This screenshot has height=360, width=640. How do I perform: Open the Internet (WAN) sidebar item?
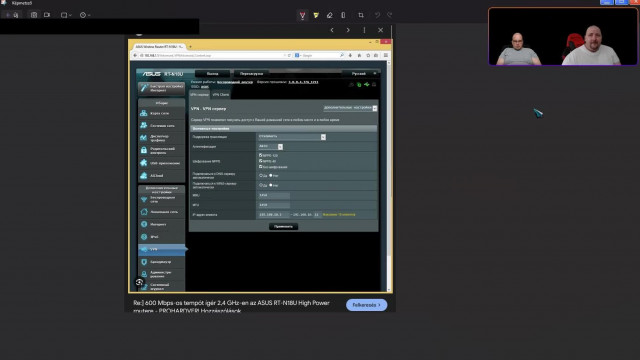coord(162,224)
